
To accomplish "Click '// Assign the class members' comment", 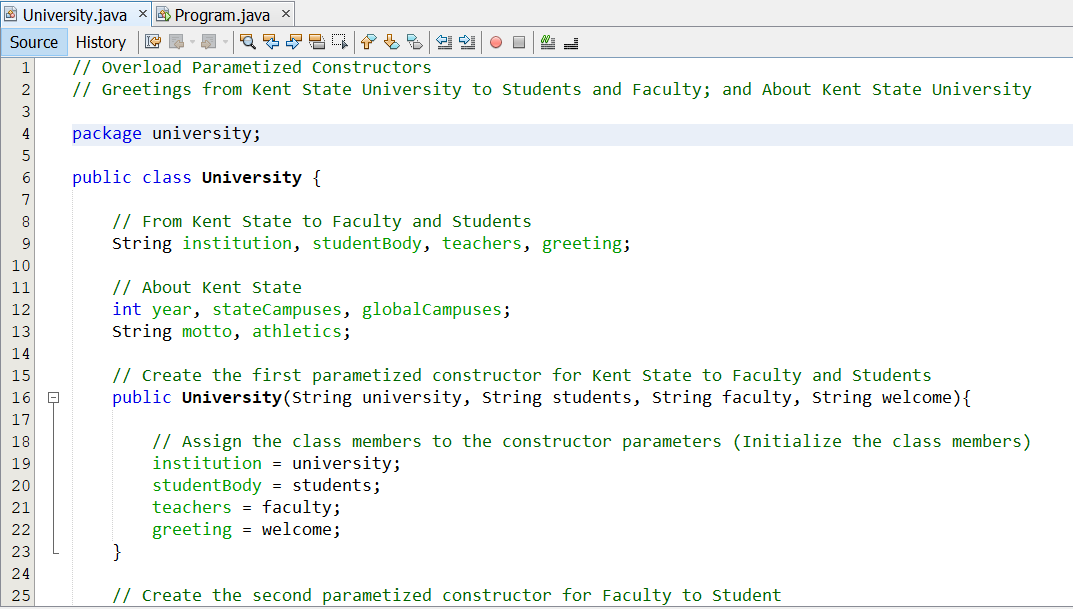I will 591,441.
